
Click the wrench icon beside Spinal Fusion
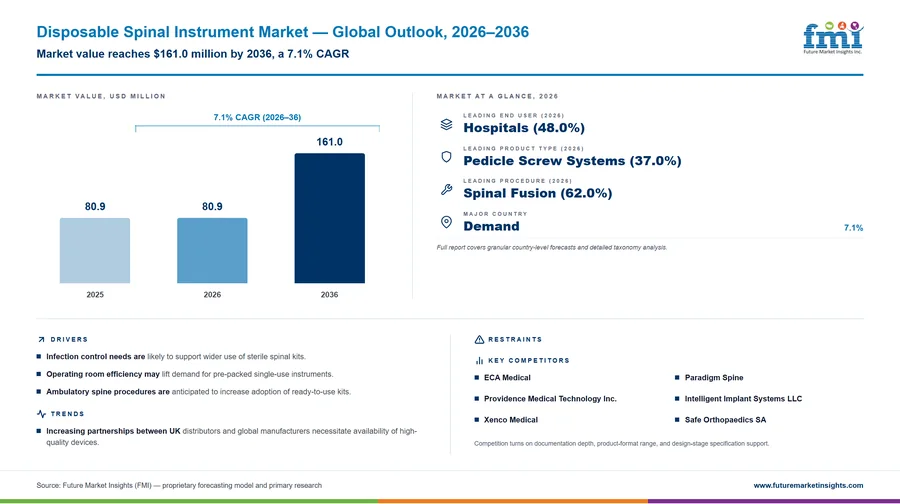click(x=446, y=189)
